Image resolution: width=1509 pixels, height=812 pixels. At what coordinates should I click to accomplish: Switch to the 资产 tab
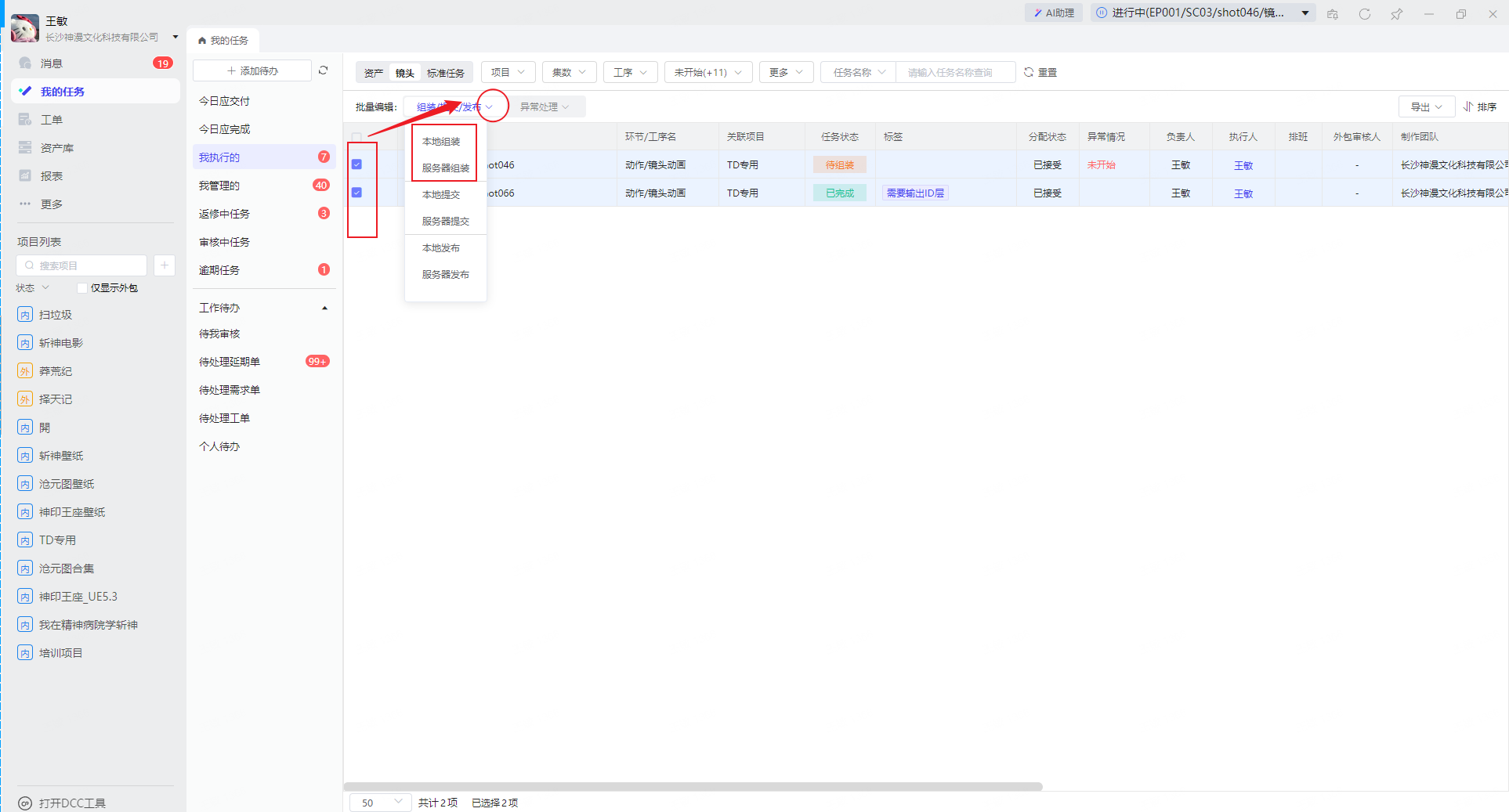[374, 73]
